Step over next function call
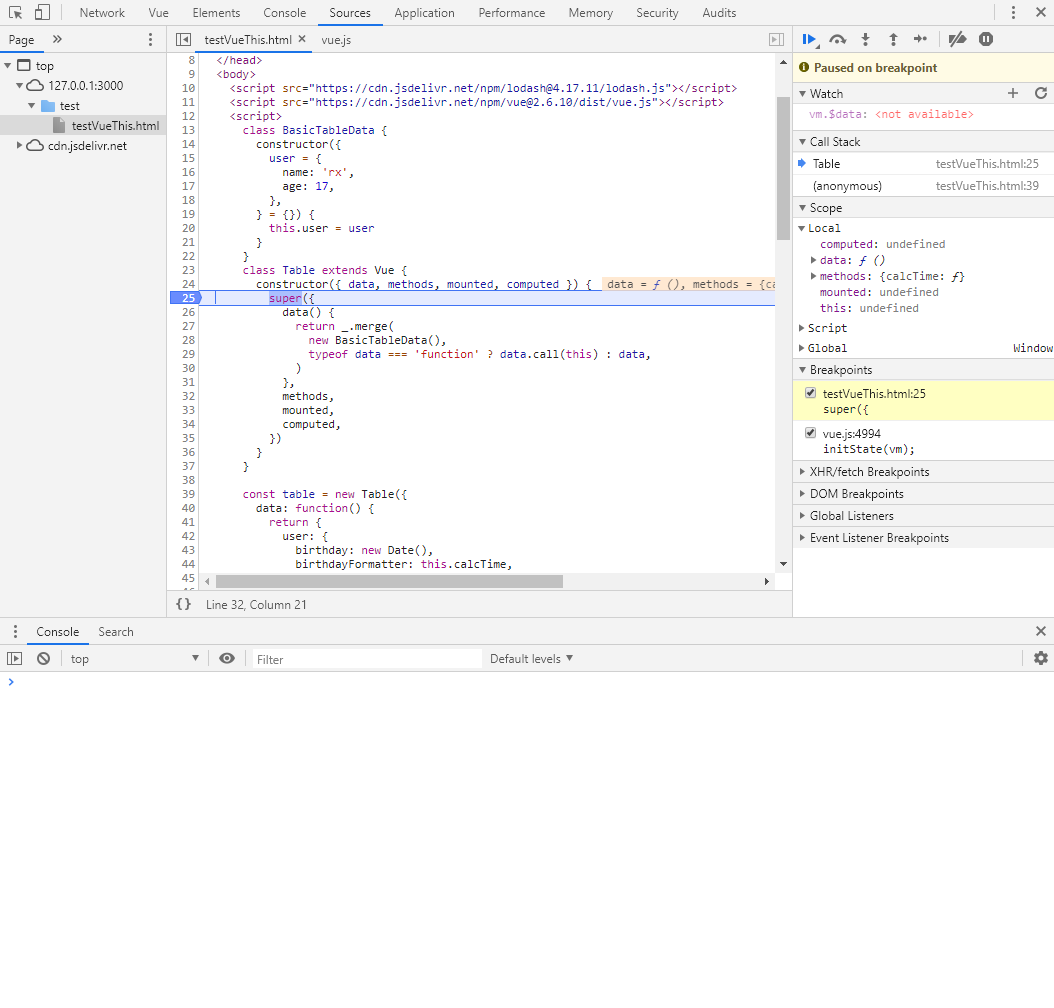Viewport: 1054px width, 1008px height. click(838, 40)
